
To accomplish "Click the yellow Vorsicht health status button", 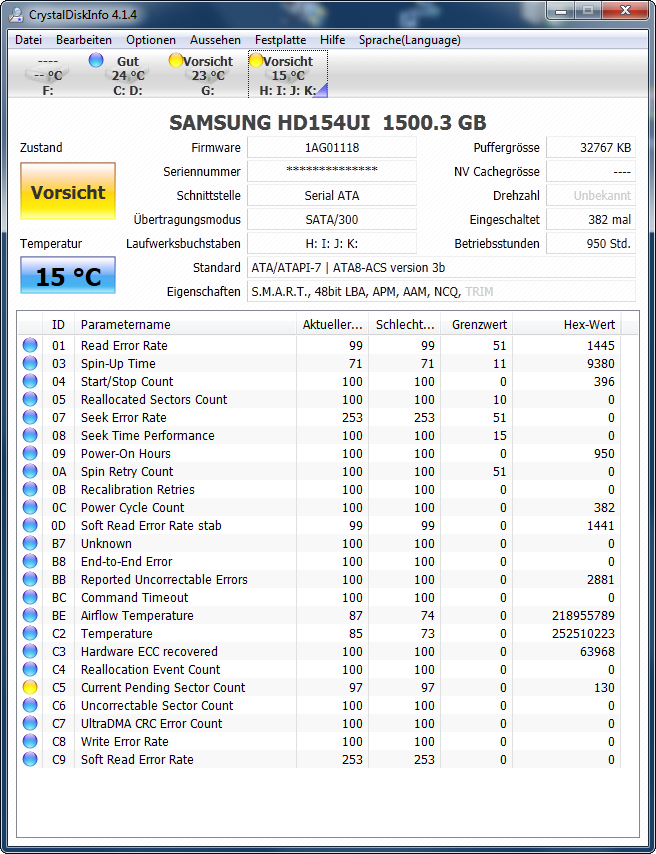I will pyautogui.click(x=68, y=192).
